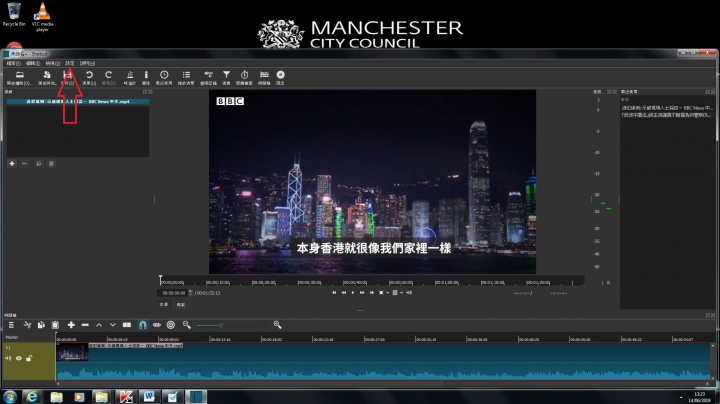
Task: Open the Recent clock icon panel
Action: tap(164, 75)
